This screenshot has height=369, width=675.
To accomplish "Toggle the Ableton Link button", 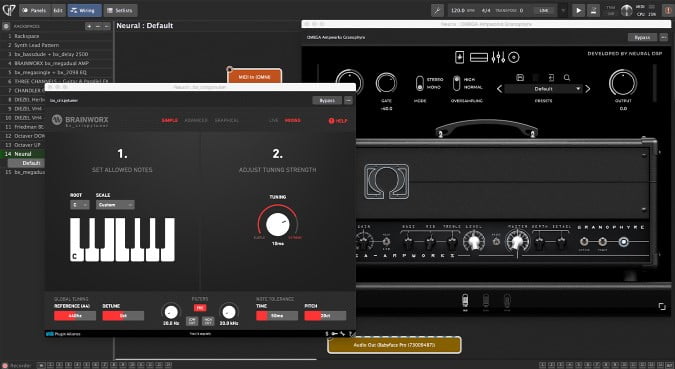I will 544,10.
